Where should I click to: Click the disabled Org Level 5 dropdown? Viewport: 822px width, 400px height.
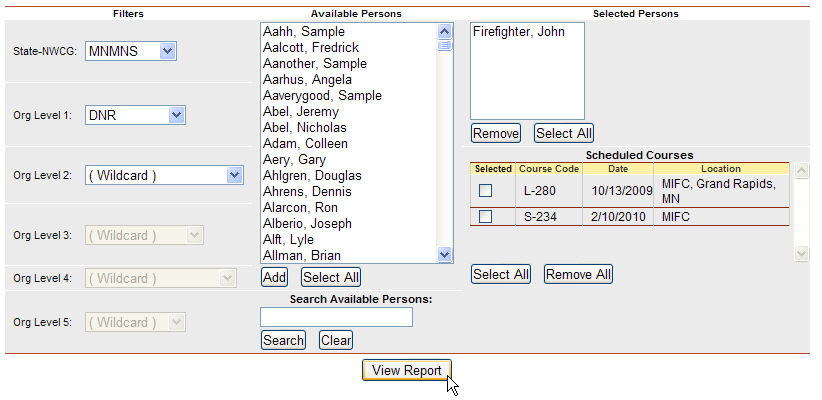(135, 322)
